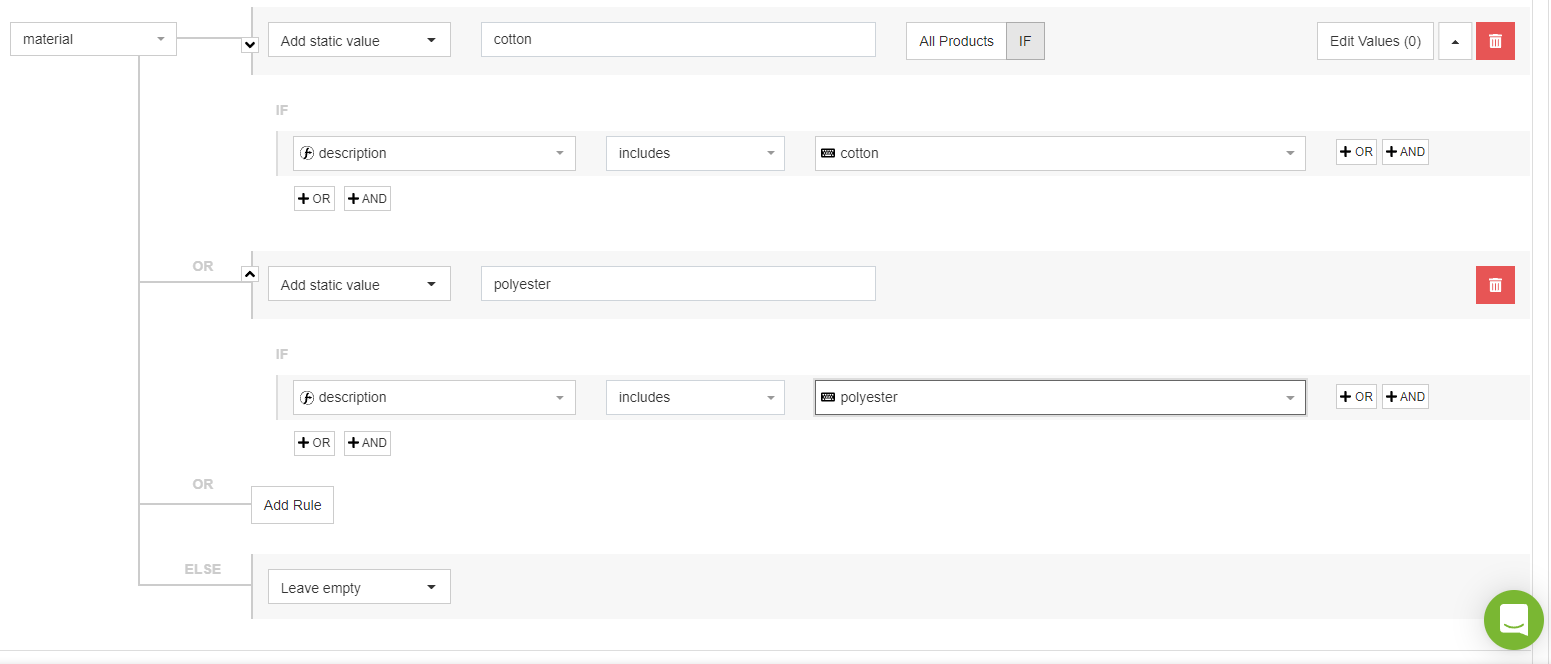Open the Leave empty ELSE dropdown
The height and width of the screenshot is (664, 1551).
click(x=359, y=587)
